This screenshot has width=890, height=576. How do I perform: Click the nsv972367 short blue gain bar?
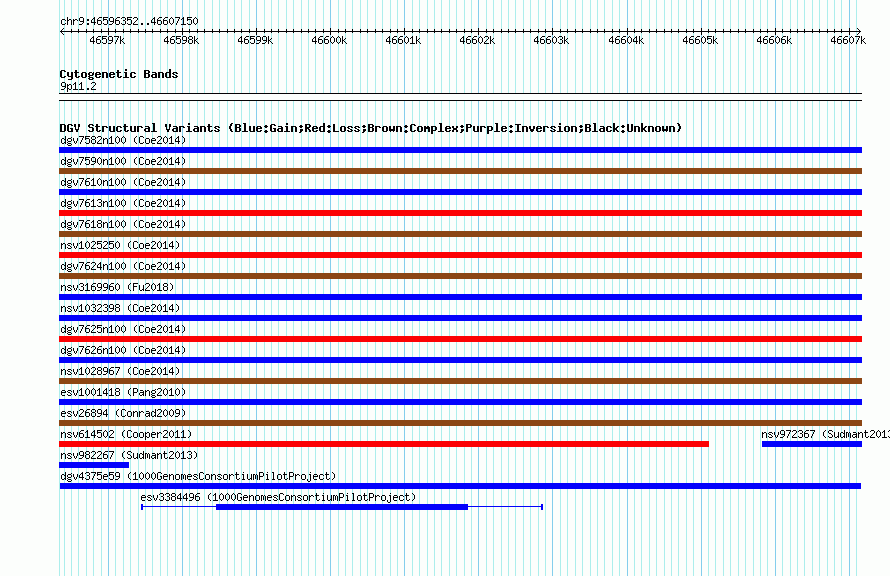point(812,444)
